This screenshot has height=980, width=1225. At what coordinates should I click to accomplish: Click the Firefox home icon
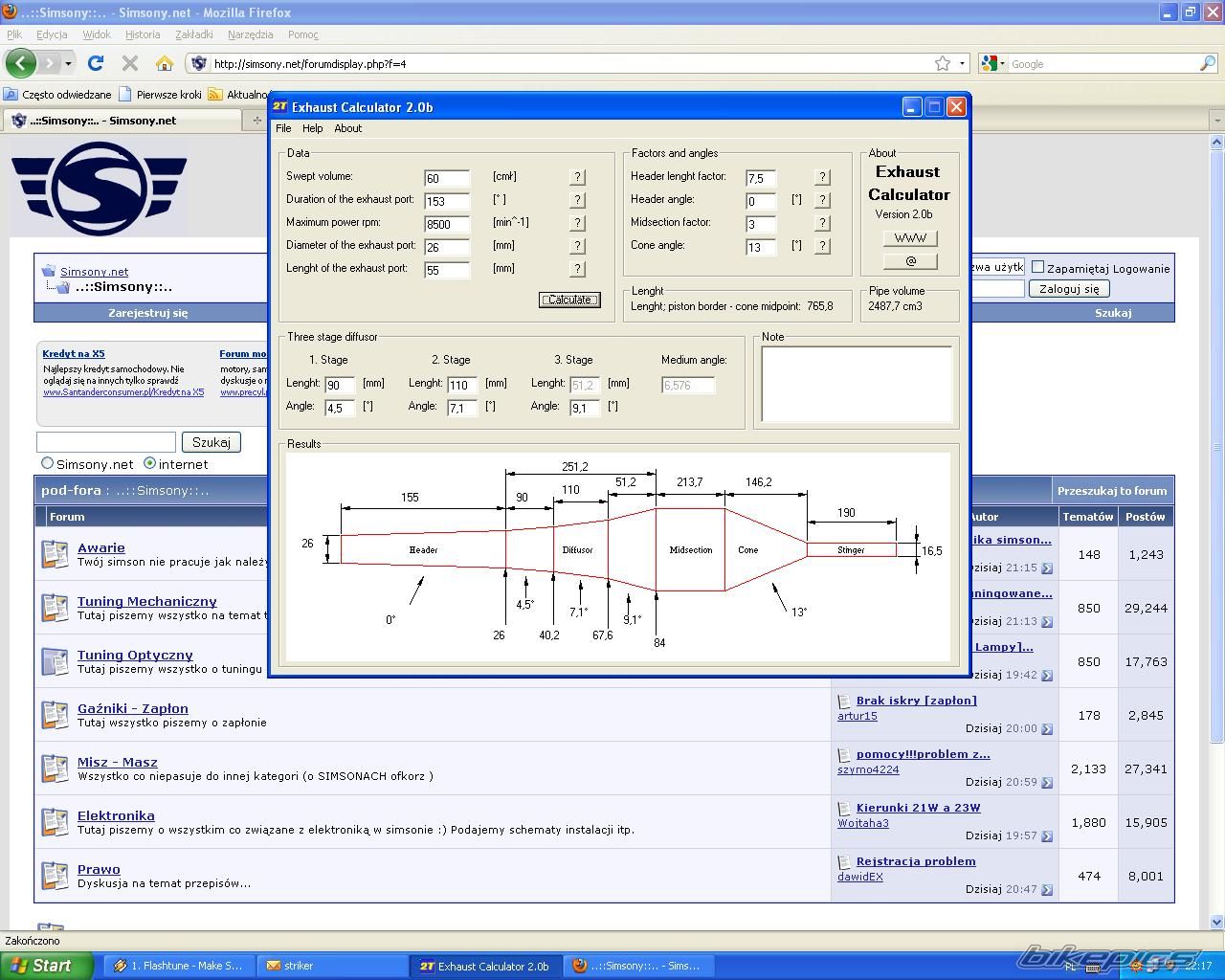[x=165, y=63]
